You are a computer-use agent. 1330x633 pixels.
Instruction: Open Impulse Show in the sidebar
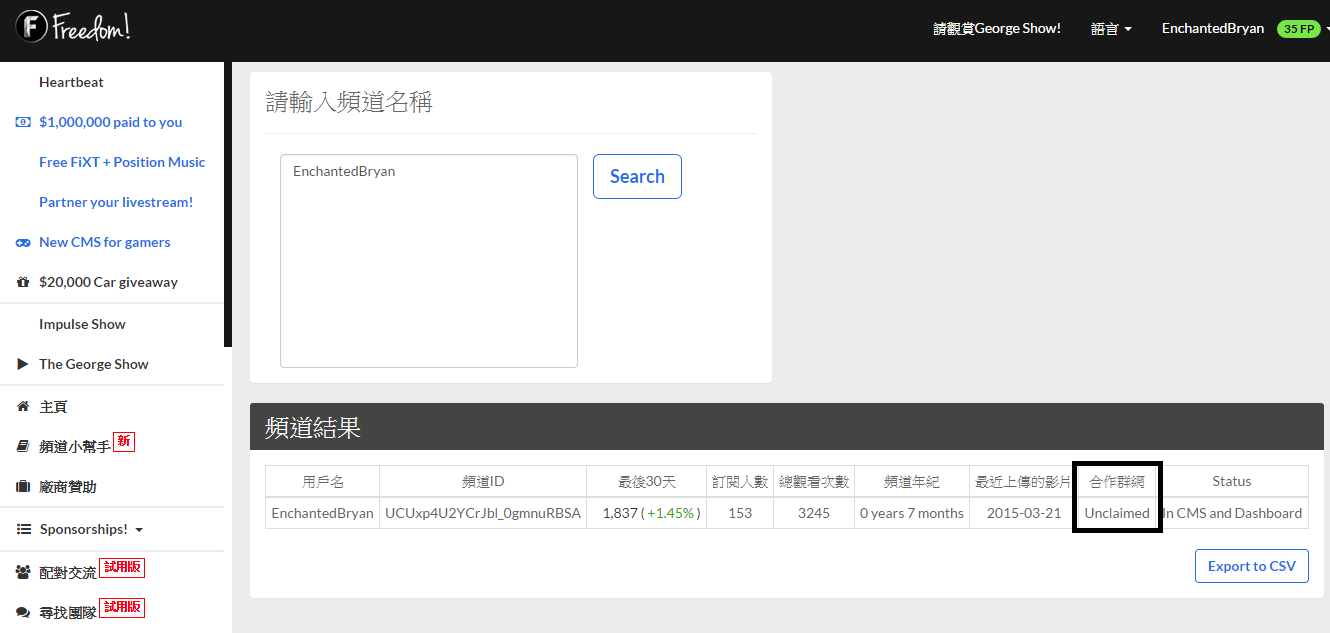pyautogui.click(x=82, y=324)
